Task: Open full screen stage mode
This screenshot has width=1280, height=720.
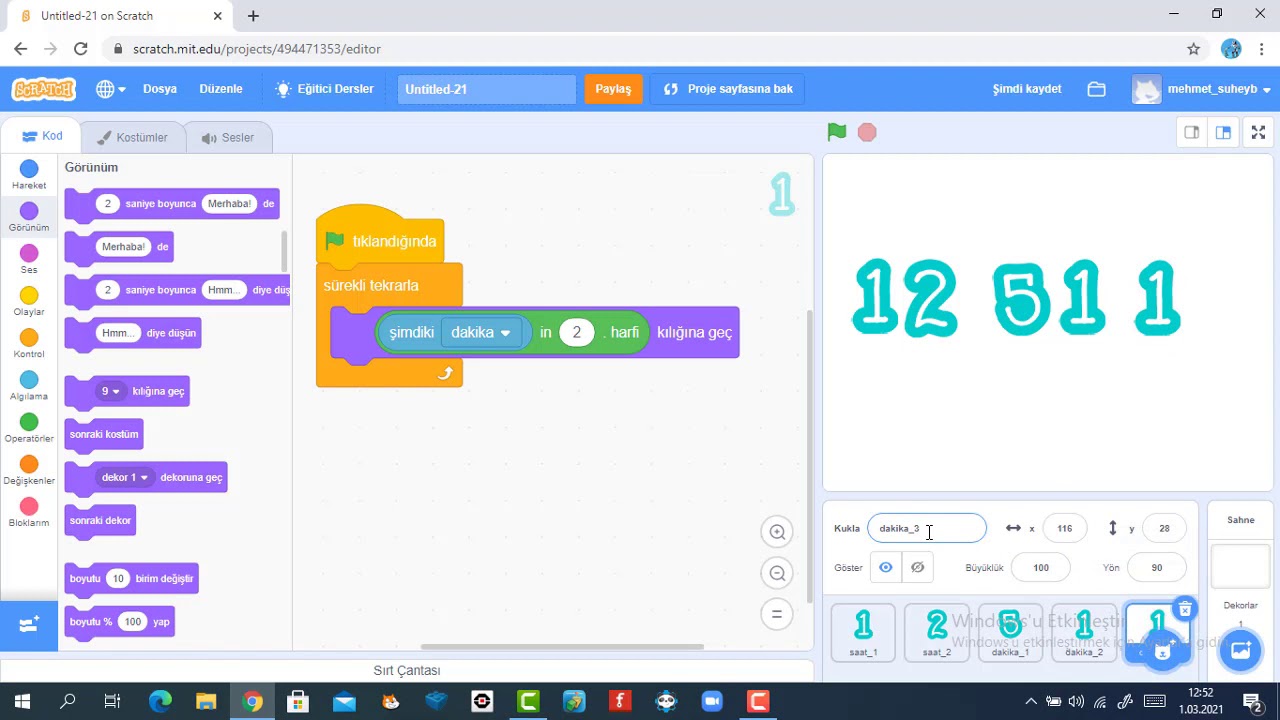Action: click(1257, 132)
